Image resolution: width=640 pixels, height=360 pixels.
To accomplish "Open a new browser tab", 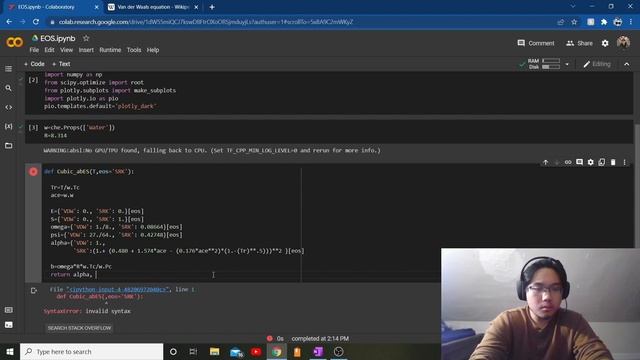I will (212, 7).
